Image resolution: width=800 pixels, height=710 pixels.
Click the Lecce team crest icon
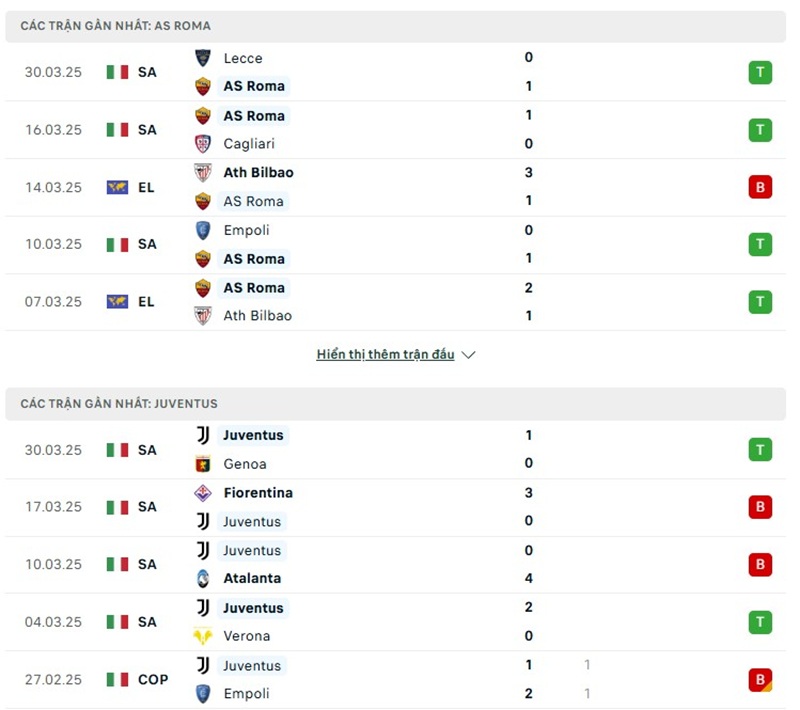pos(203,58)
